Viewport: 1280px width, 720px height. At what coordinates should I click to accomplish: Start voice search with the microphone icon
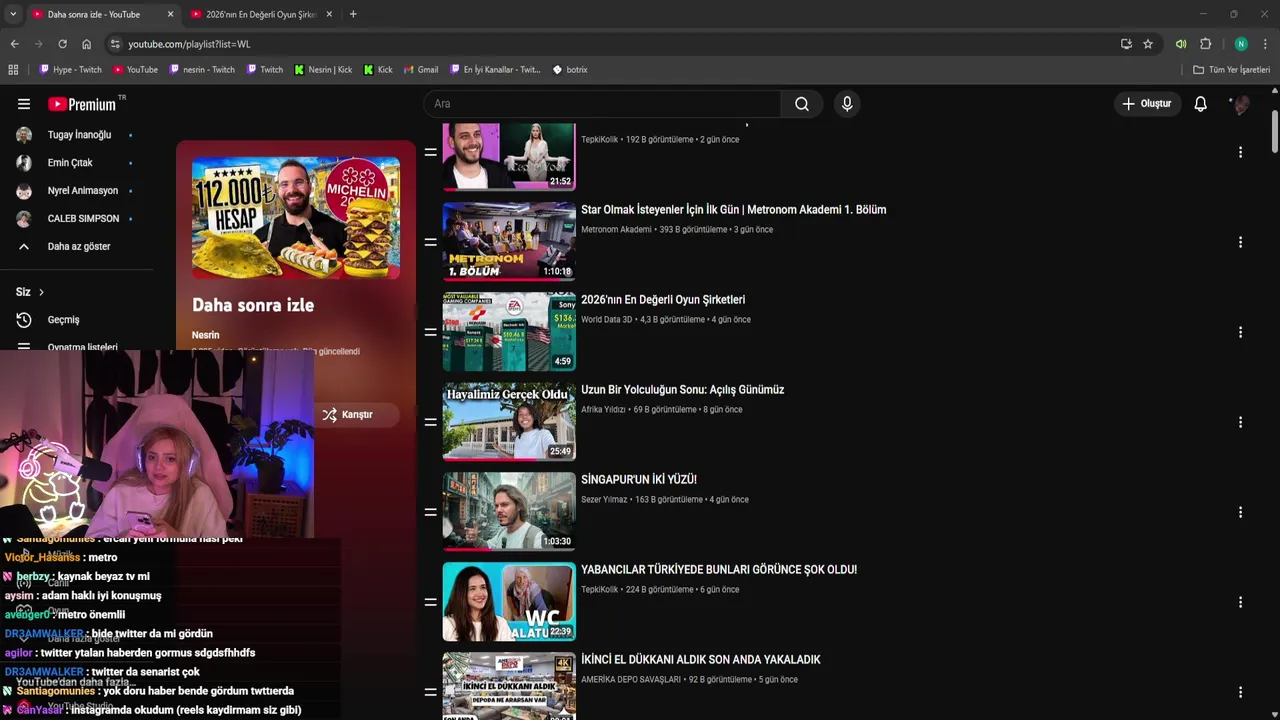[847, 104]
